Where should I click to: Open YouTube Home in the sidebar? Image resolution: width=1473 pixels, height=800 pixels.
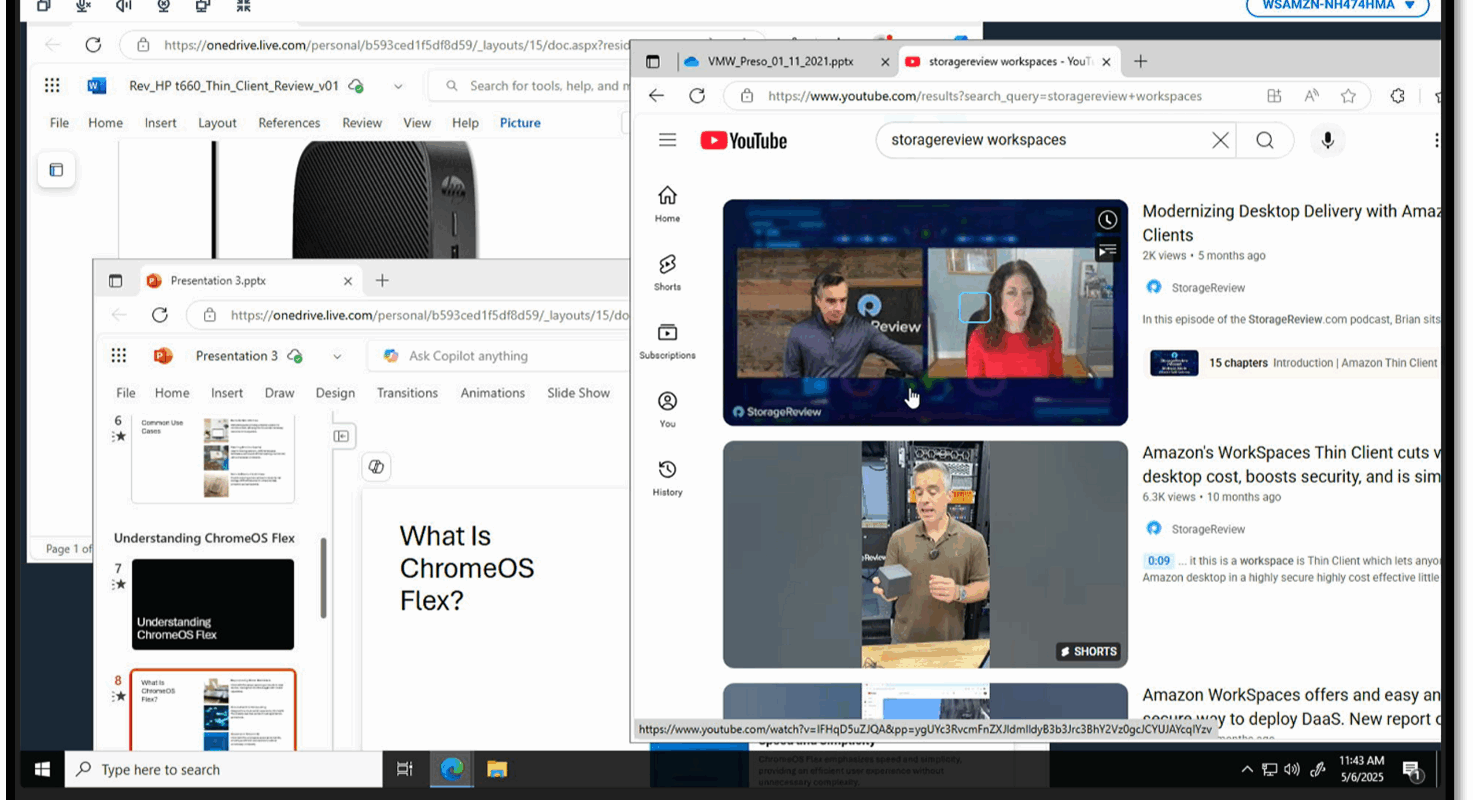click(667, 204)
